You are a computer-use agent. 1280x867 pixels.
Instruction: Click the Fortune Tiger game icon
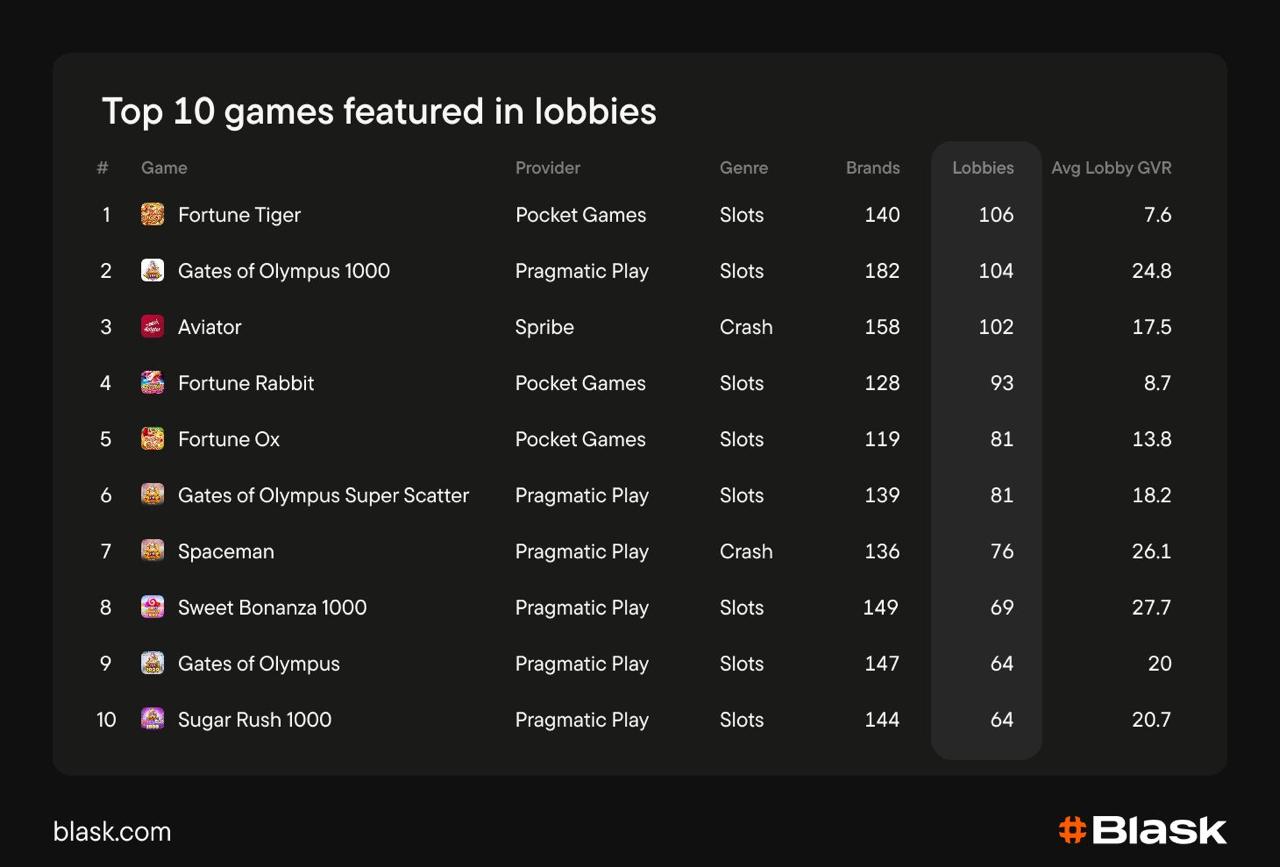click(x=152, y=214)
